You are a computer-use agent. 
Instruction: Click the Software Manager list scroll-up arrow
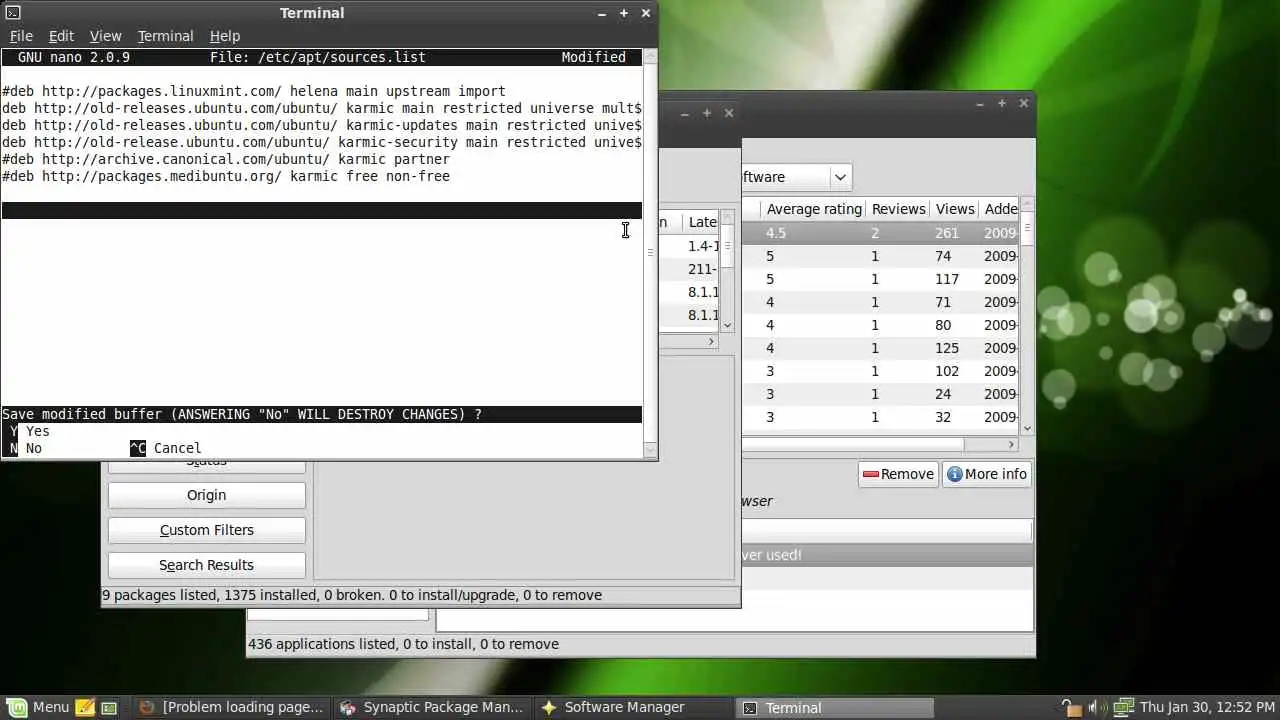tap(1026, 204)
